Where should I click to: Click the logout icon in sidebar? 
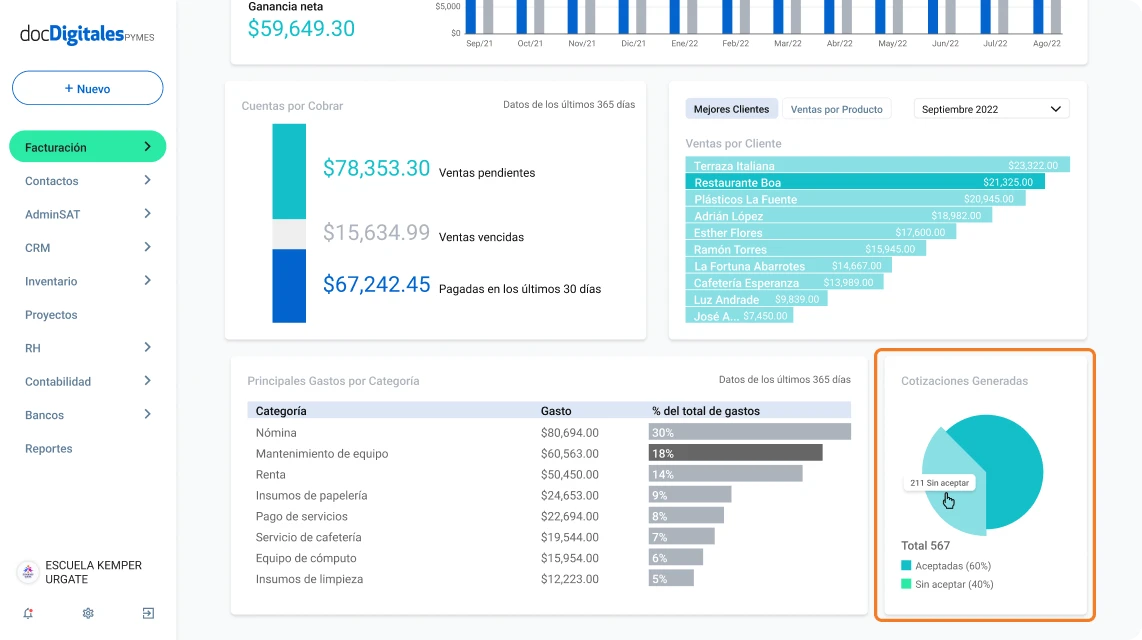point(148,613)
